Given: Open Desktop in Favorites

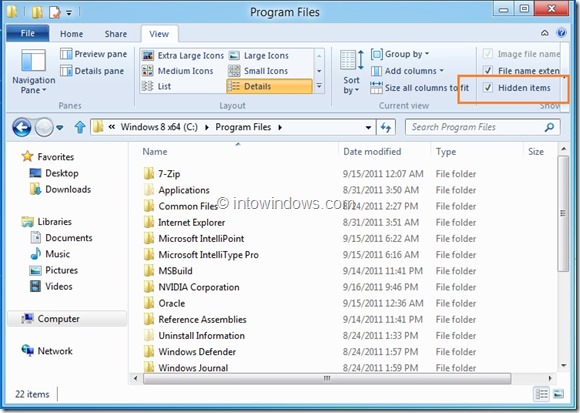Looking at the screenshot, I should tap(54, 173).
